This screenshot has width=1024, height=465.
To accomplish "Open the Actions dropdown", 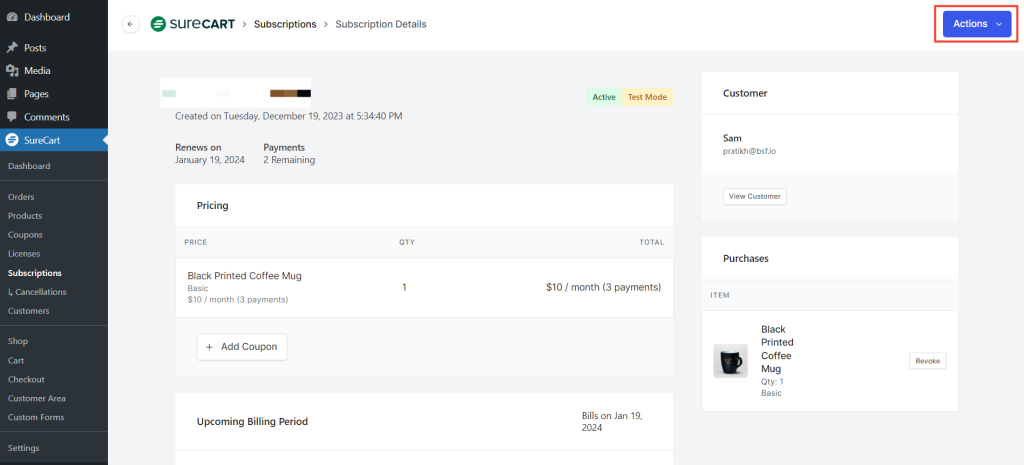I will [977, 24].
